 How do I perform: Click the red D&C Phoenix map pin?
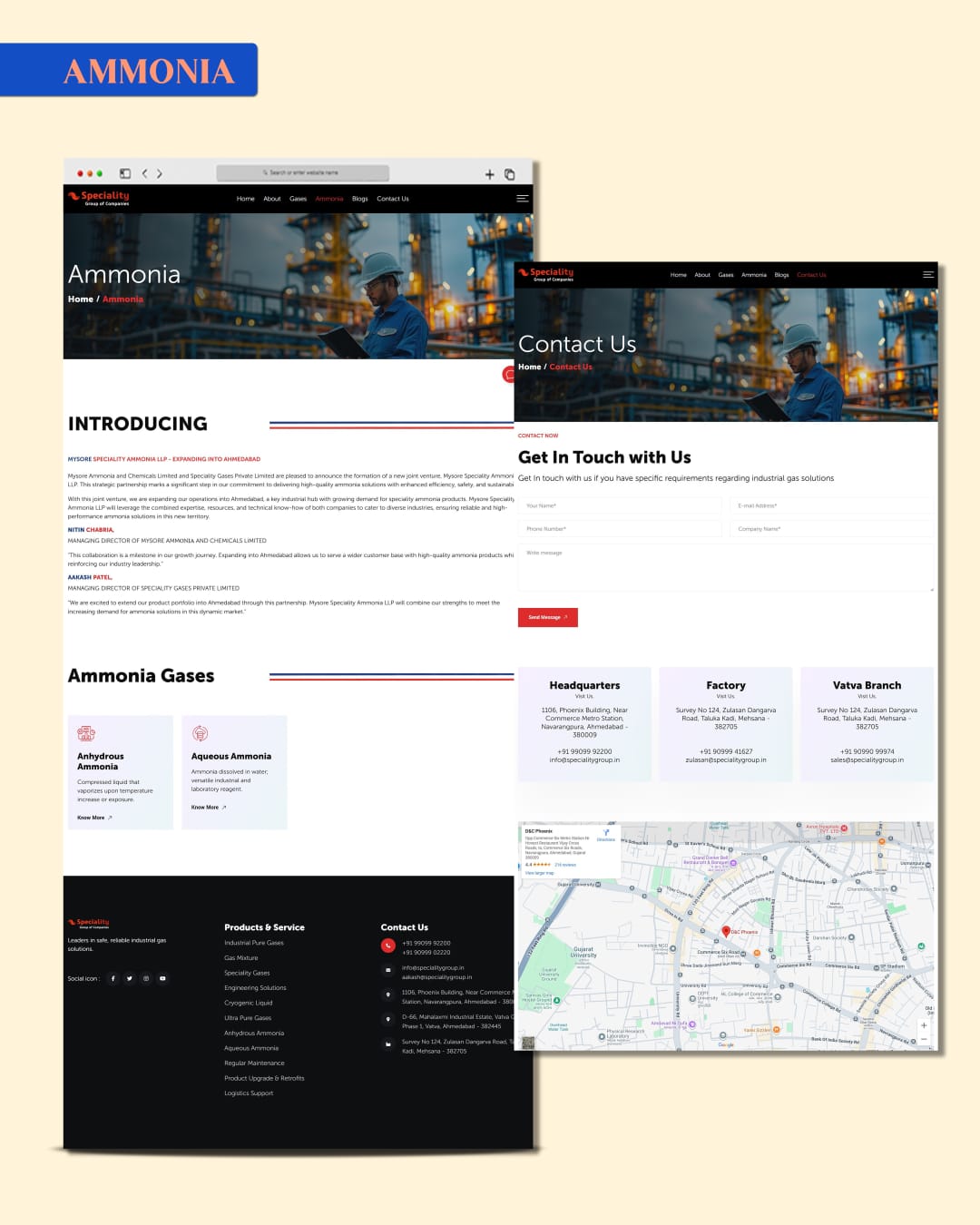(x=726, y=931)
